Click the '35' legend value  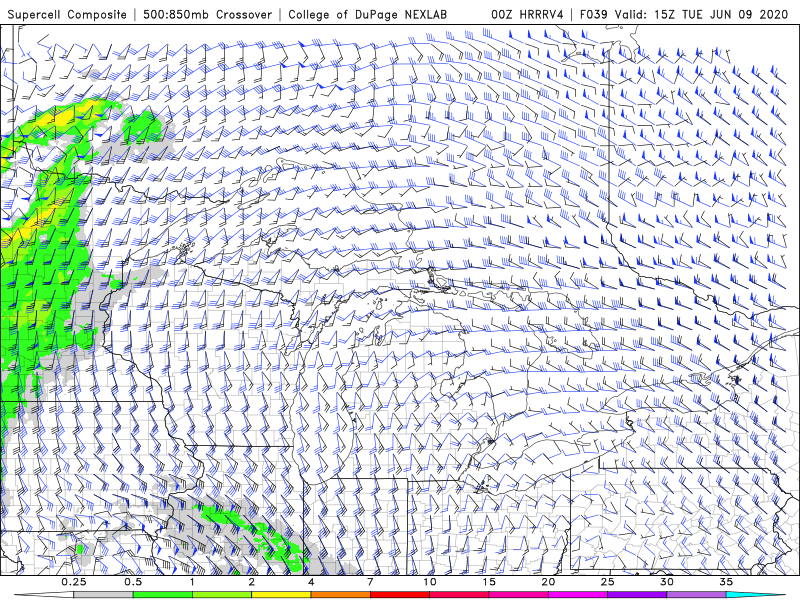tap(727, 582)
